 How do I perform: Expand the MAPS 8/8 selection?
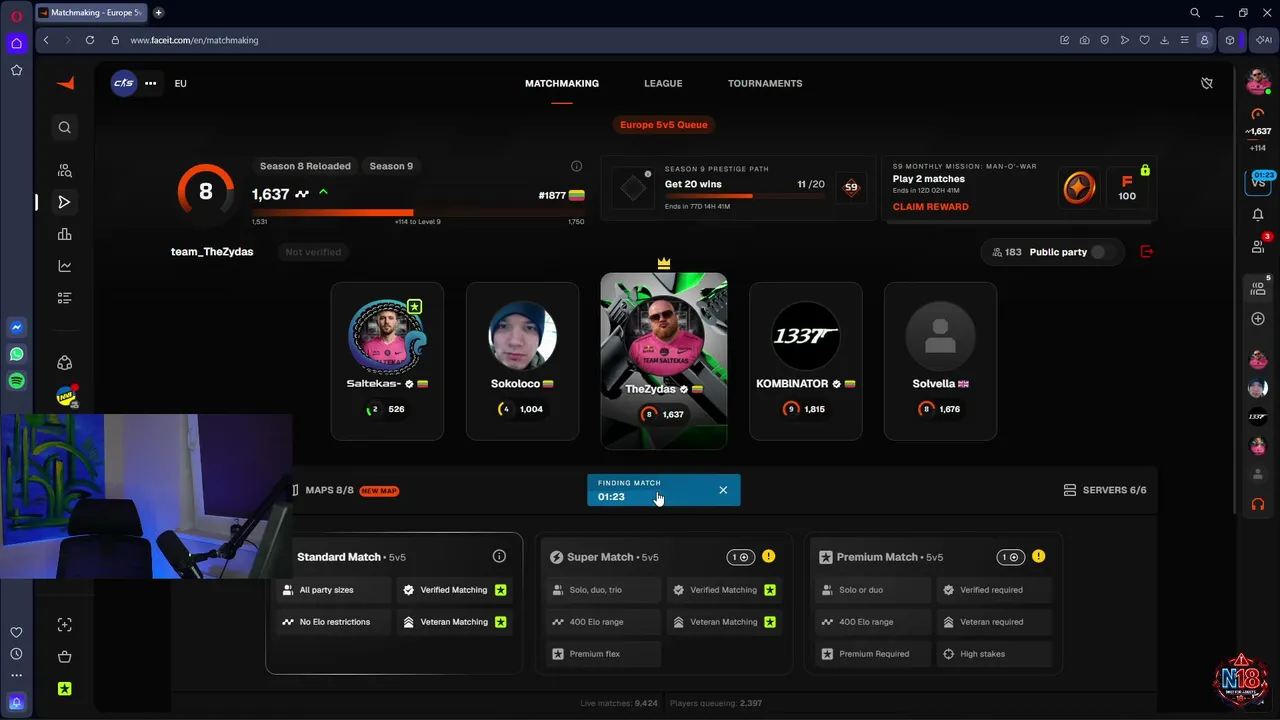(x=344, y=490)
